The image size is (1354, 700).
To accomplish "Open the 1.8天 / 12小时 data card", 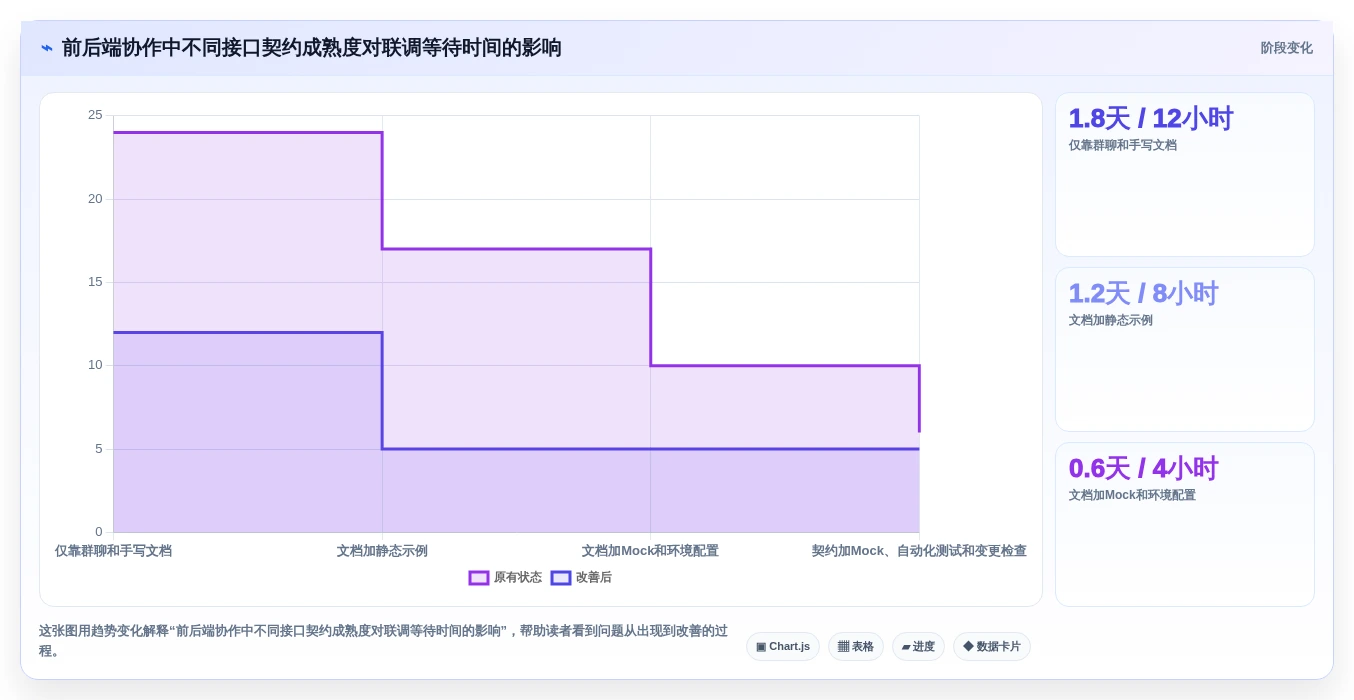I will tap(1185, 175).
